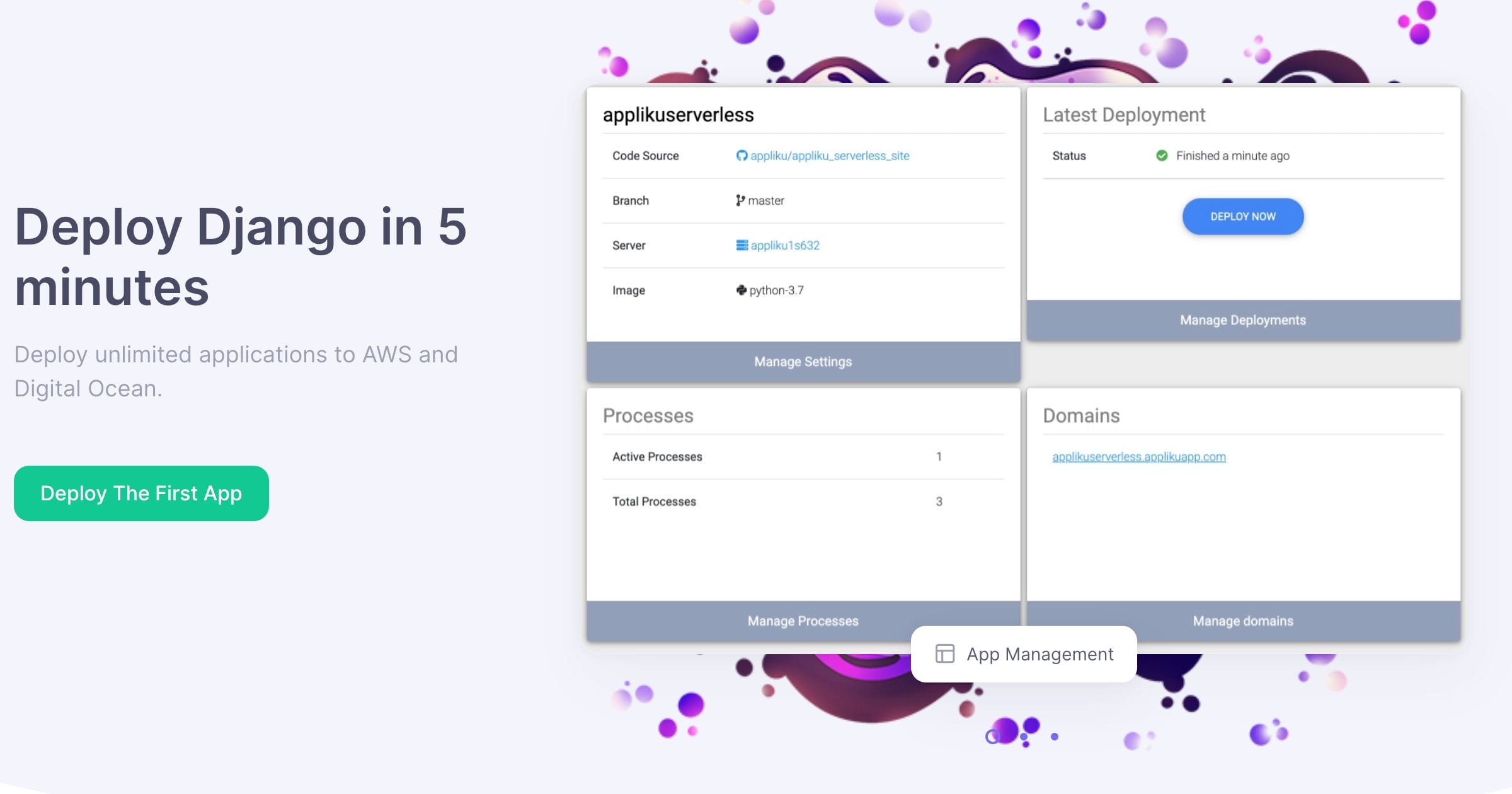Visit applikuserverless.applikuapp.com domain link
The height and width of the screenshot is (794, 1512).
1138,456
